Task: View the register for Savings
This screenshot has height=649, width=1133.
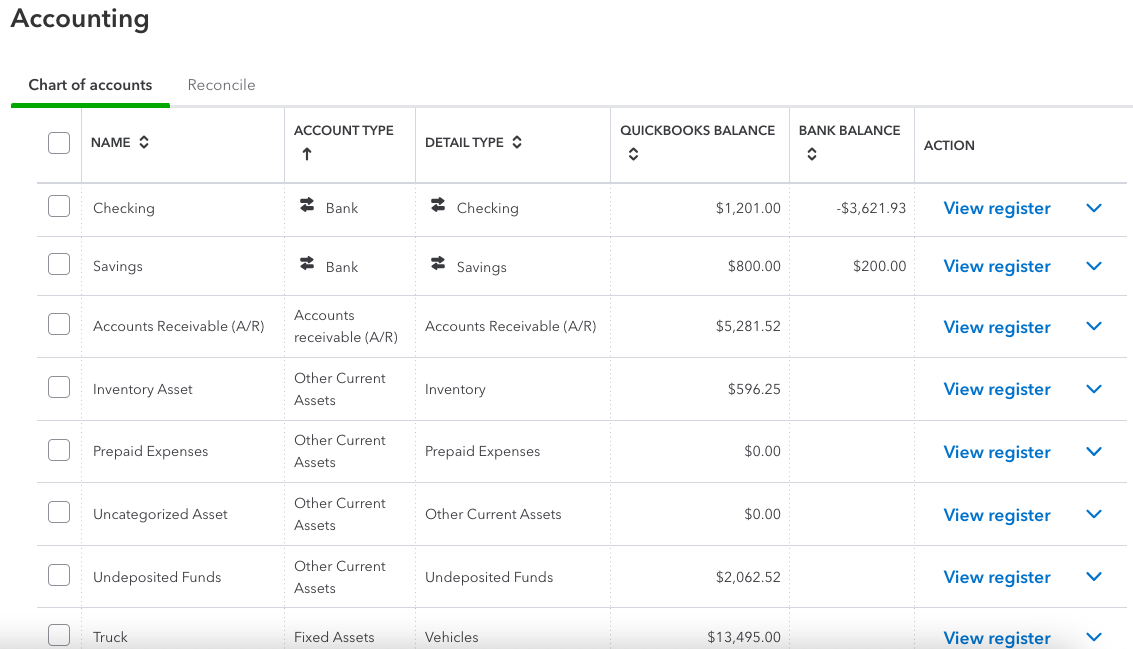Action: point(996,266)
